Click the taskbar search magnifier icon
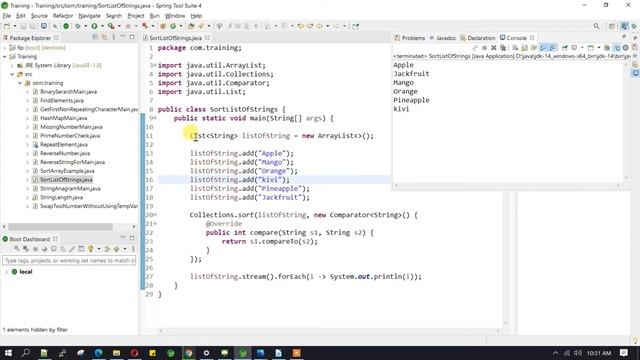Screen dimensions: 640x360 tap(26, 353)
